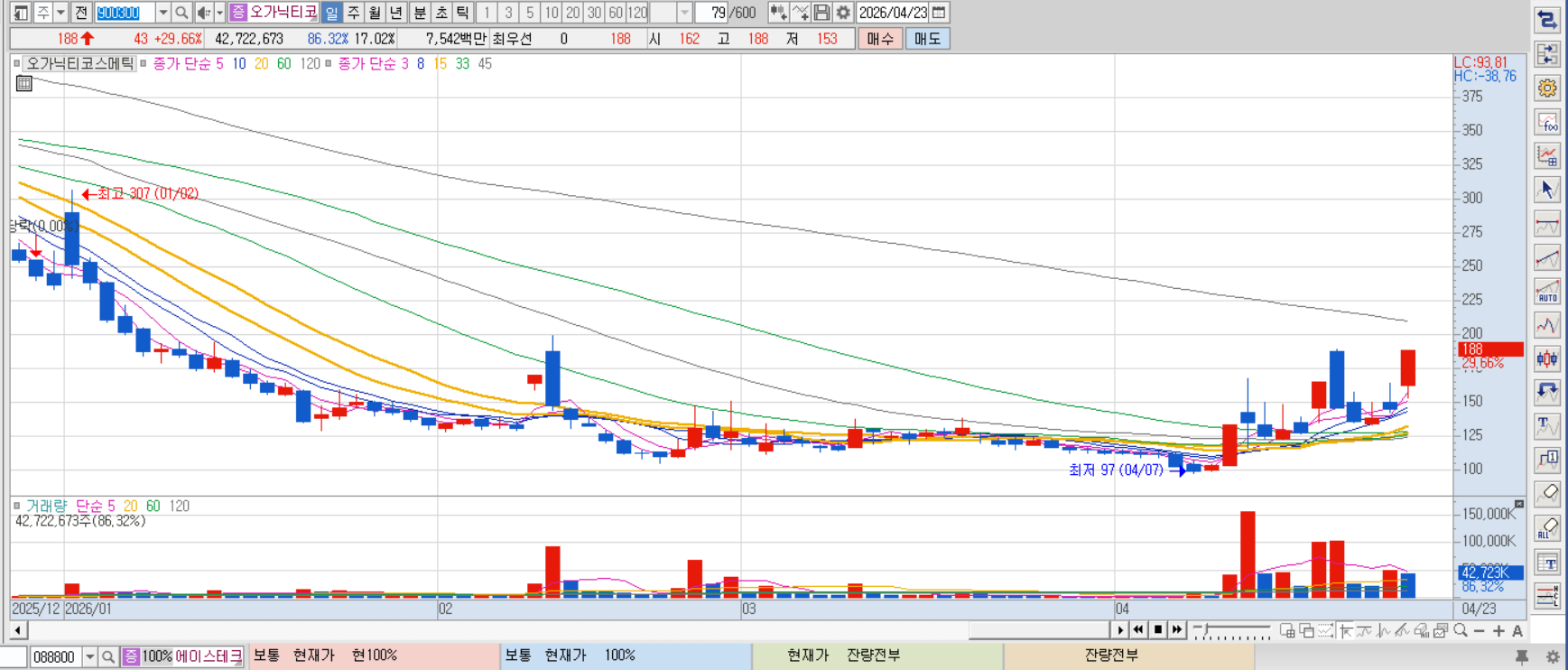Expand the dropdown arrow beside speaker icon
The image size is (1568, 670).
coord(219,13)
